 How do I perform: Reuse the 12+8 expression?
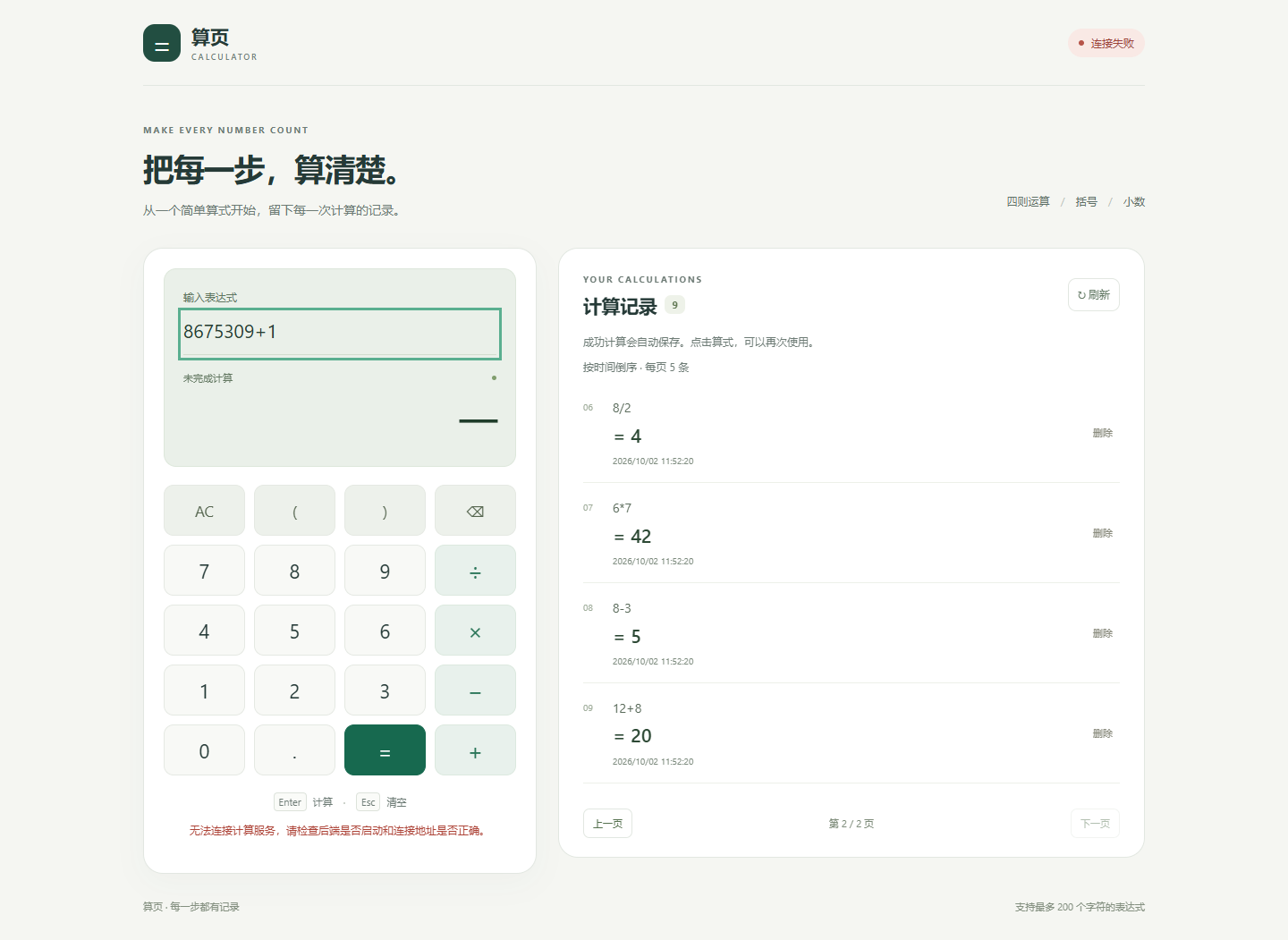point(627,708)
